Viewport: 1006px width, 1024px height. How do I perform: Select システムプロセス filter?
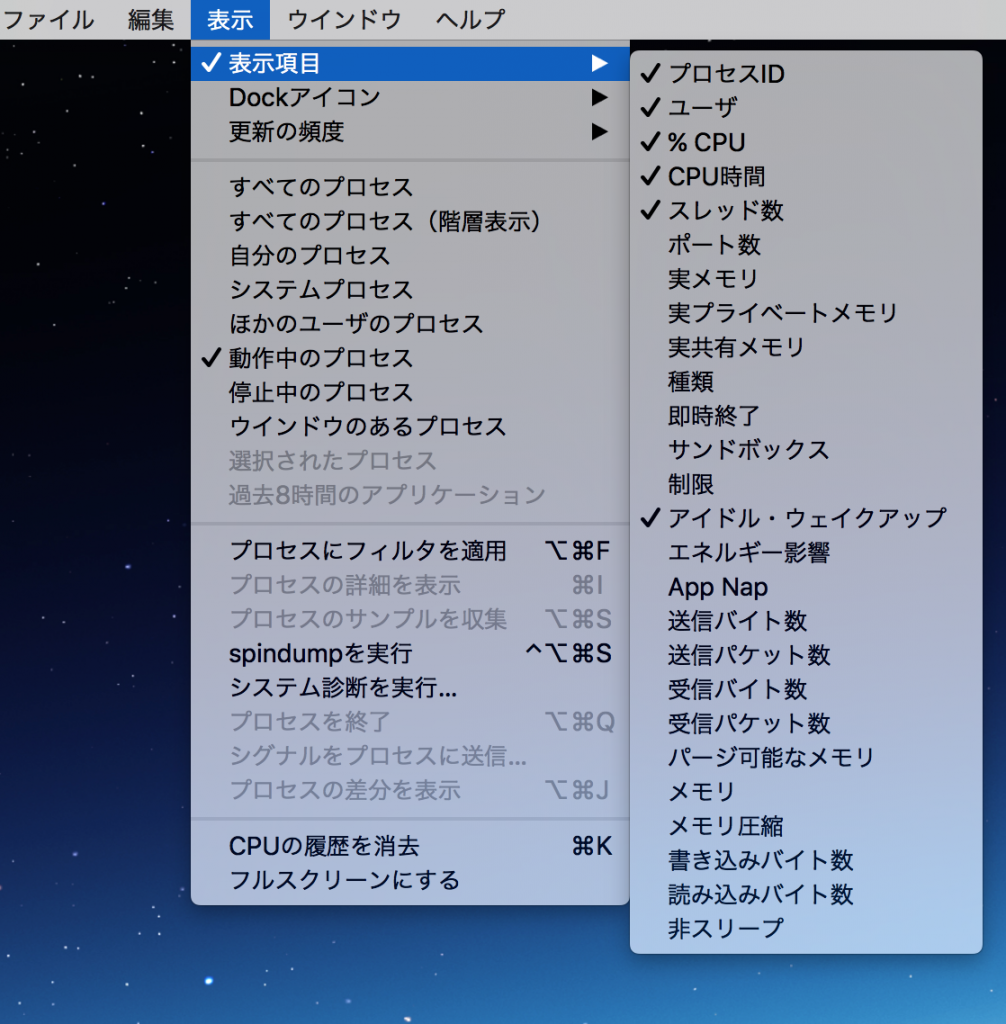click(410, 289)
